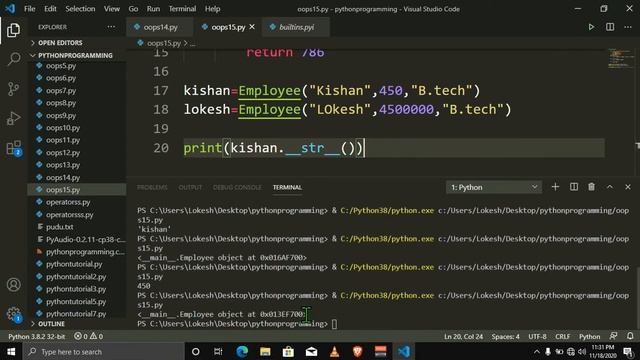The height and width of the screenshot is (360, 640).
Task: Open editor More Actions ellipsis
Action: pyautogui.click(x=628, y=27)
